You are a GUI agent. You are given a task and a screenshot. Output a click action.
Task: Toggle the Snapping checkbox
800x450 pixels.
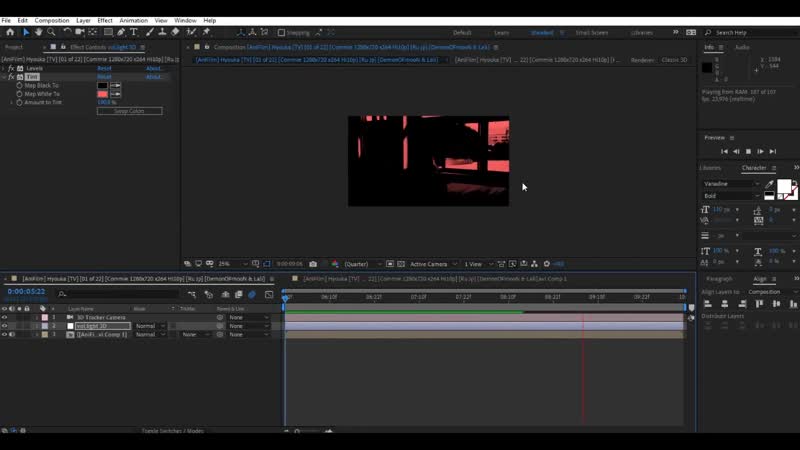(x=281, y=33)
